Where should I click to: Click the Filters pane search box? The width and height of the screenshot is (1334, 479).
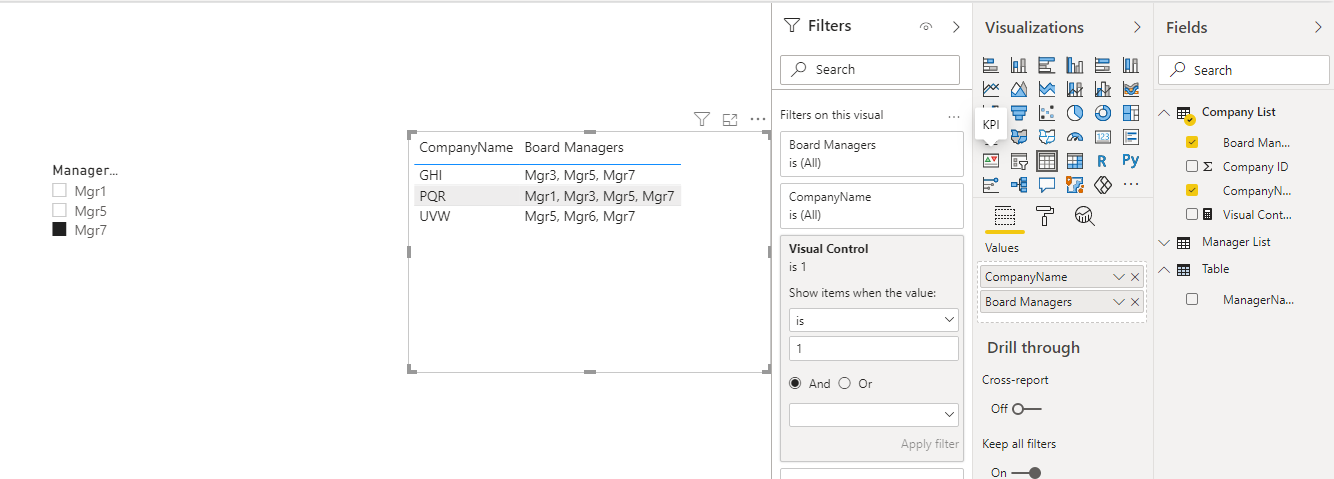click(x=870, y=69)
